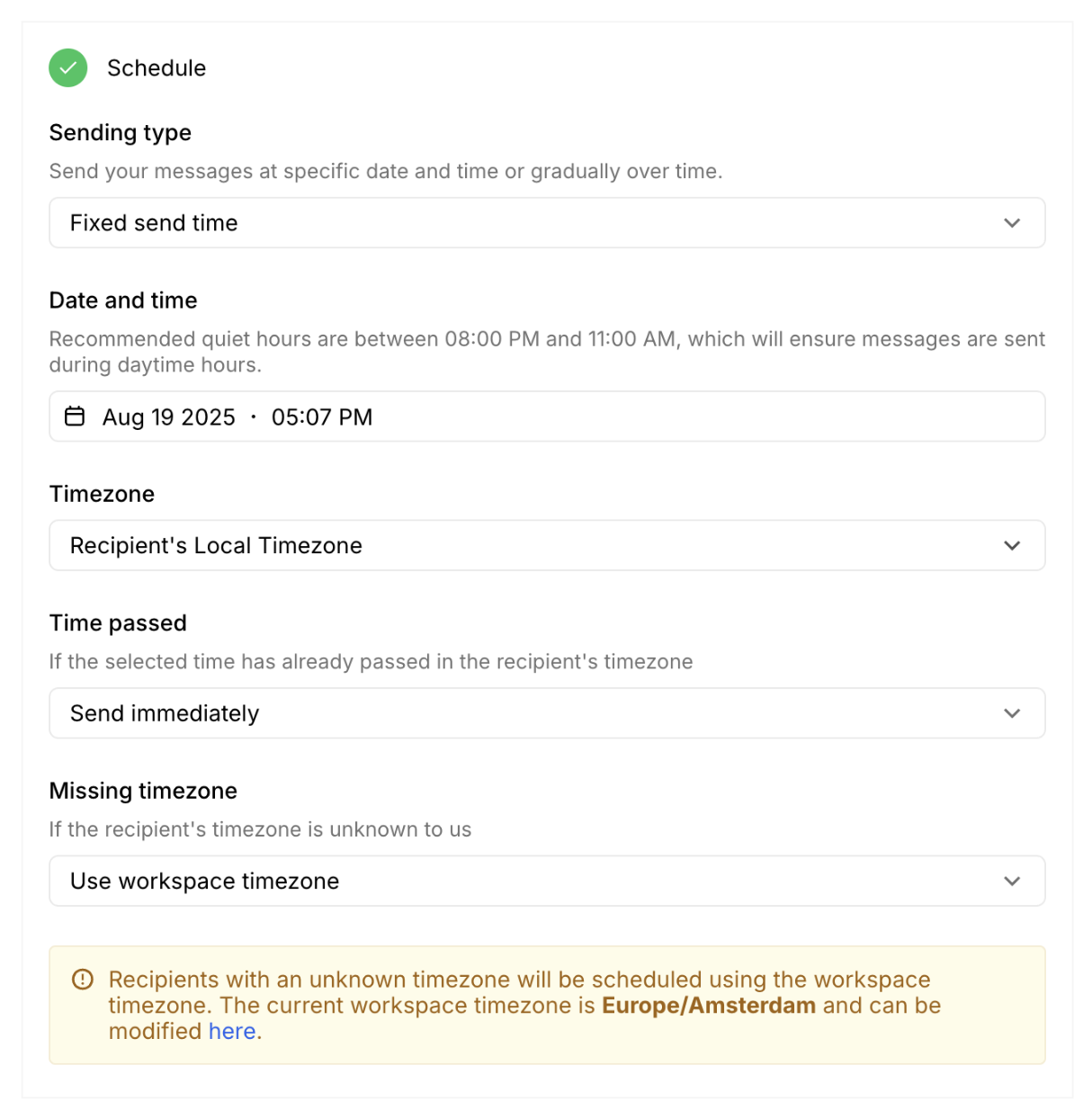Expand the Missing timezone dropdown

546,882
